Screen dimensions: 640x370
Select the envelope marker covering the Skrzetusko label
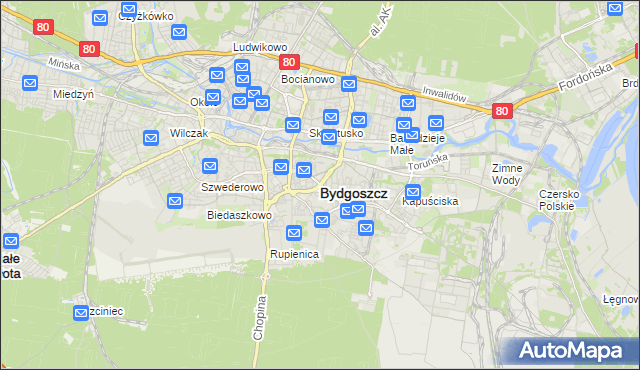(x=329, y=137)
